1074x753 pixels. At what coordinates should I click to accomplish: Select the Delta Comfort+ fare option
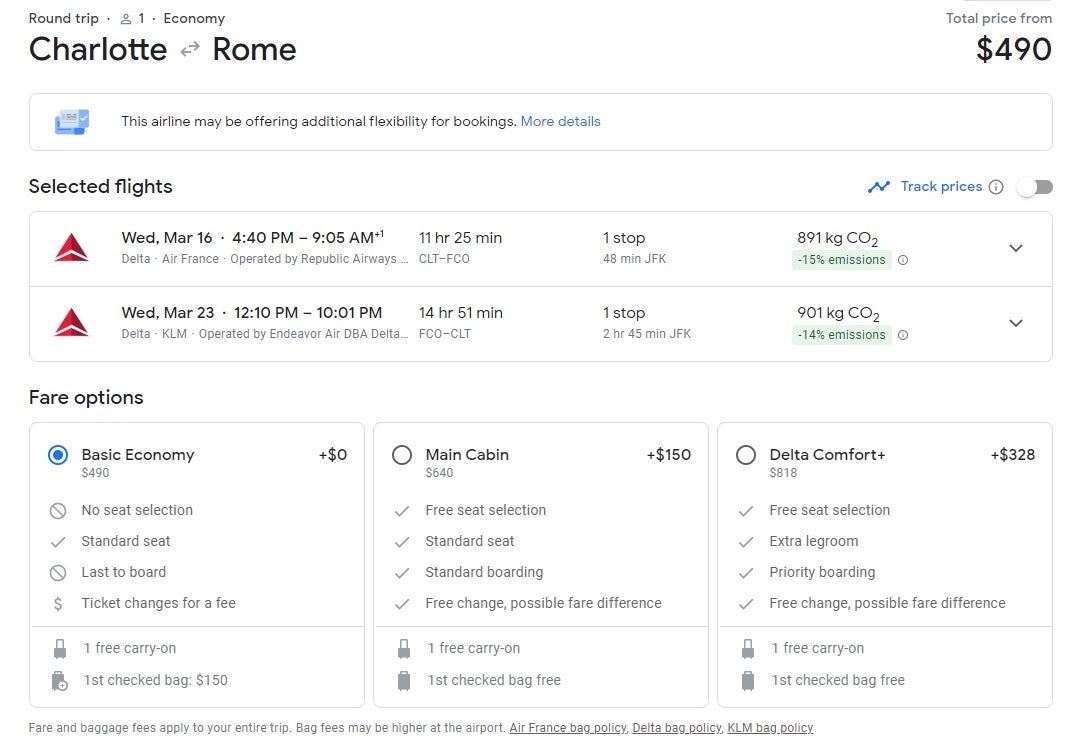[x=746, y=455]
